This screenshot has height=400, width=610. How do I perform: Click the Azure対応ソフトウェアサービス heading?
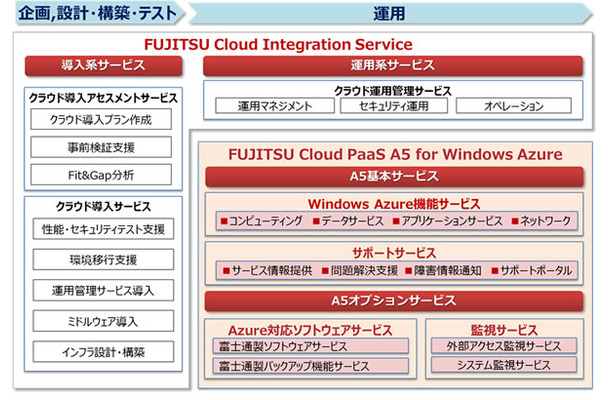pos(310,330)
